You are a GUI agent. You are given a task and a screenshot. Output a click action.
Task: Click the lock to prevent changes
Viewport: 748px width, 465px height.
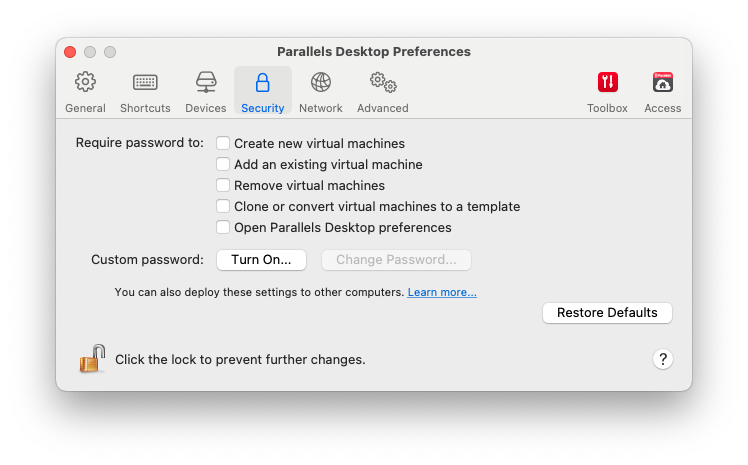[92, 358]
